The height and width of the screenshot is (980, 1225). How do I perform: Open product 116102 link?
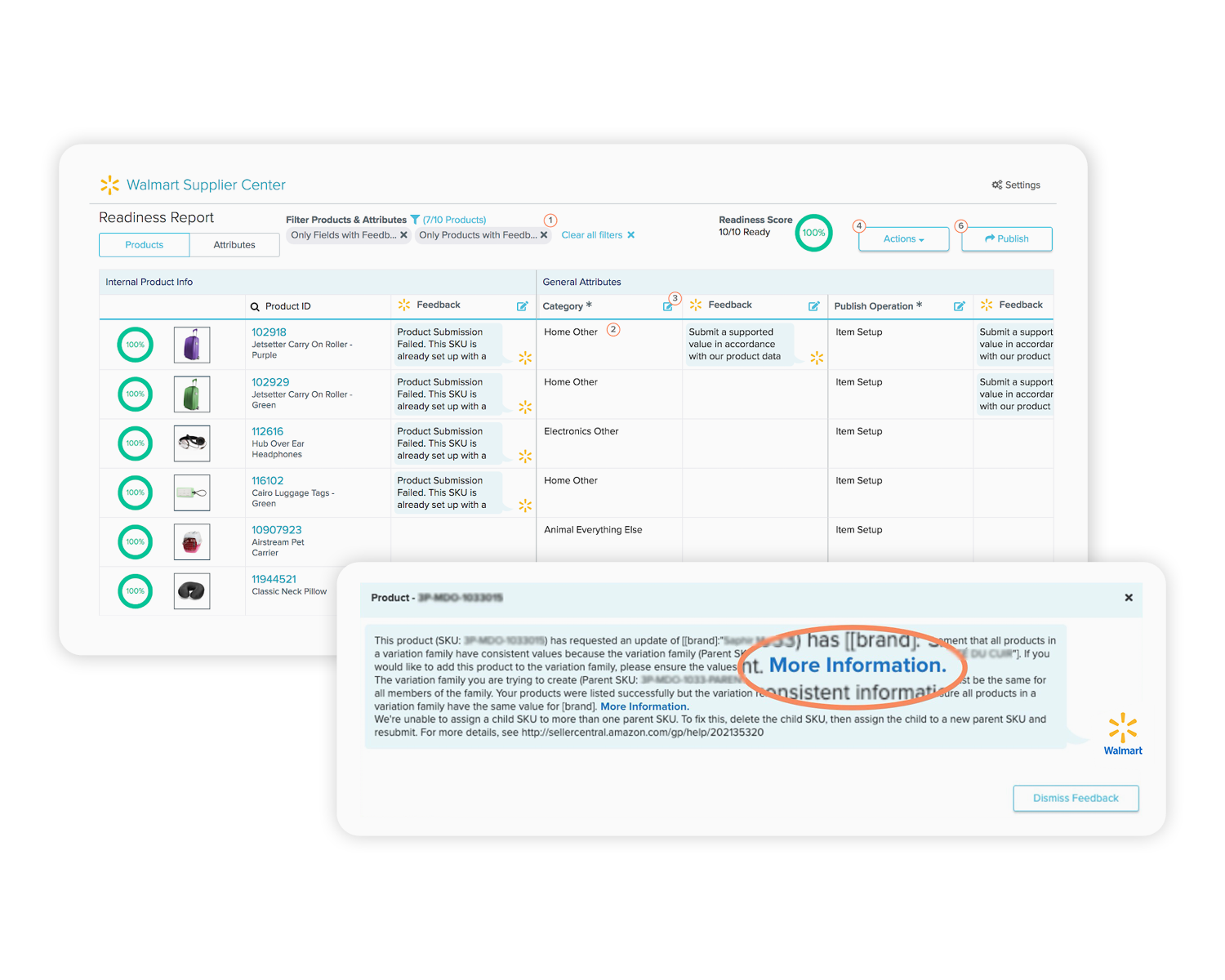[267, 481]
